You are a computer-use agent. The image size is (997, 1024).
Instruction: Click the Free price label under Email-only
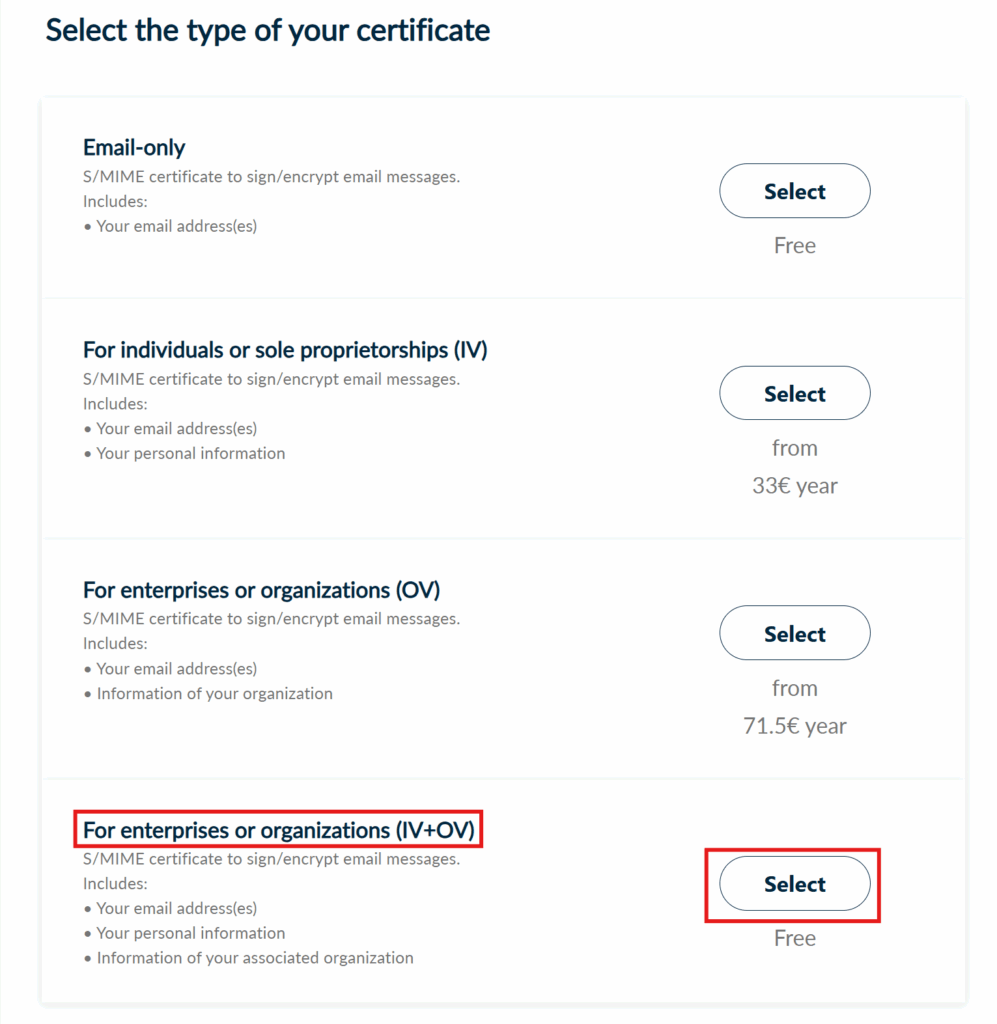(794, 246)
